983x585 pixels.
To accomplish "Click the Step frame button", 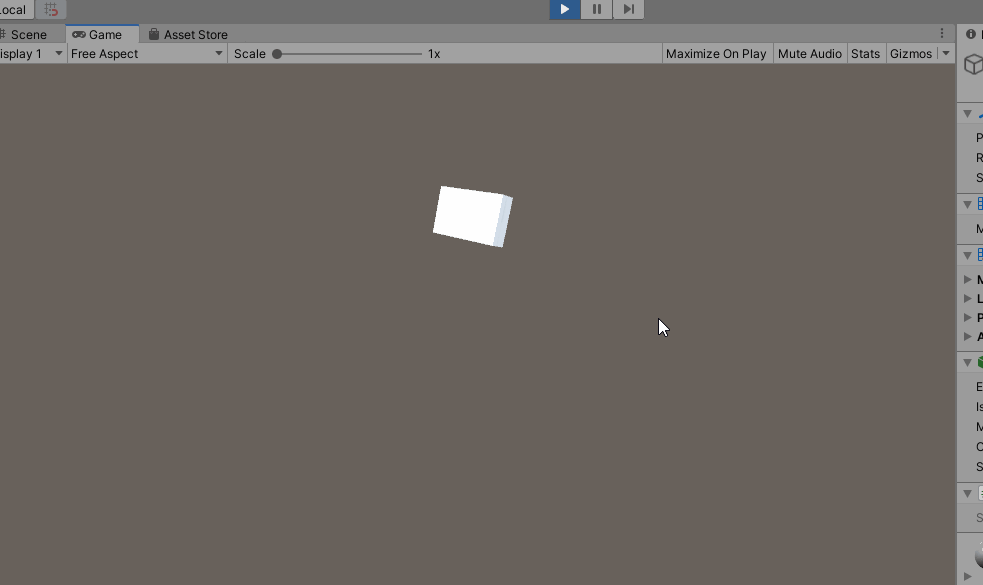I will pos(628,9).
